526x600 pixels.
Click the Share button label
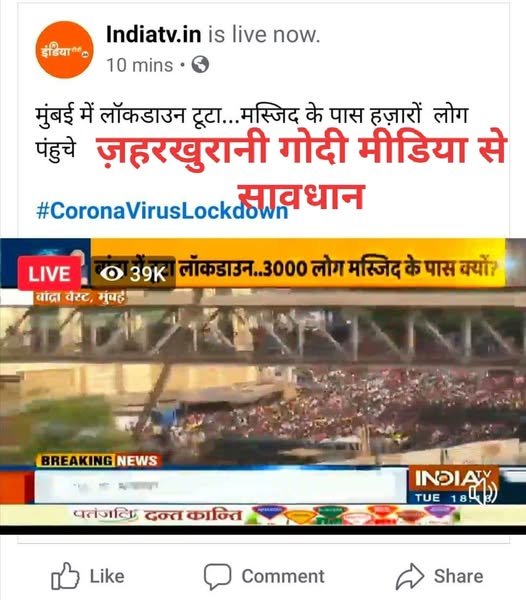tap(458, 576)
